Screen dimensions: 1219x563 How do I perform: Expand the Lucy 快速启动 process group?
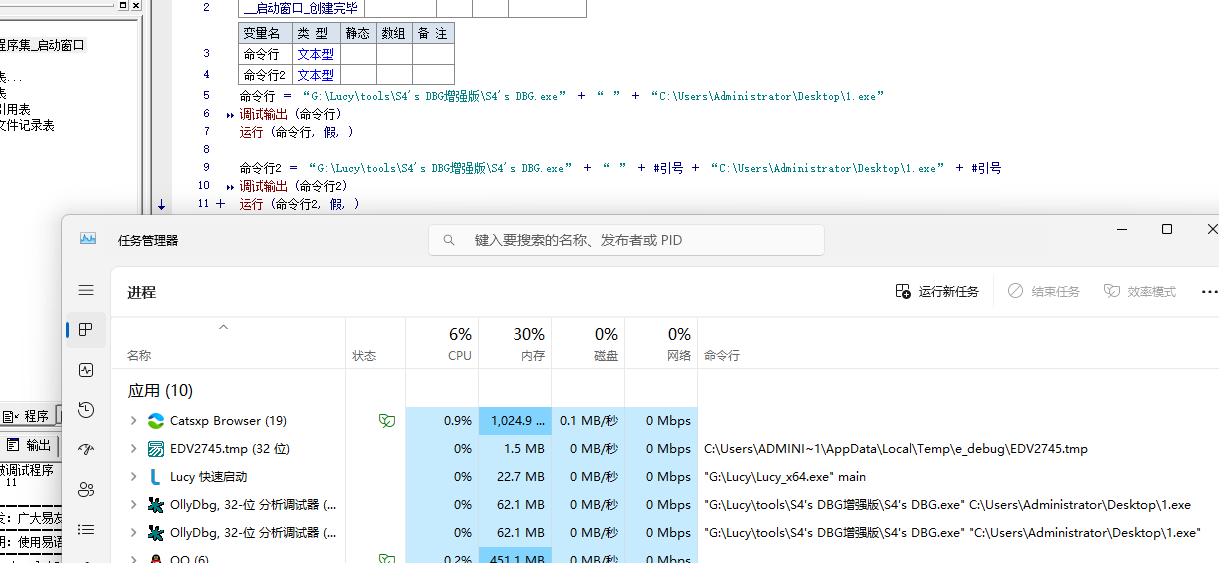(133, 477)
